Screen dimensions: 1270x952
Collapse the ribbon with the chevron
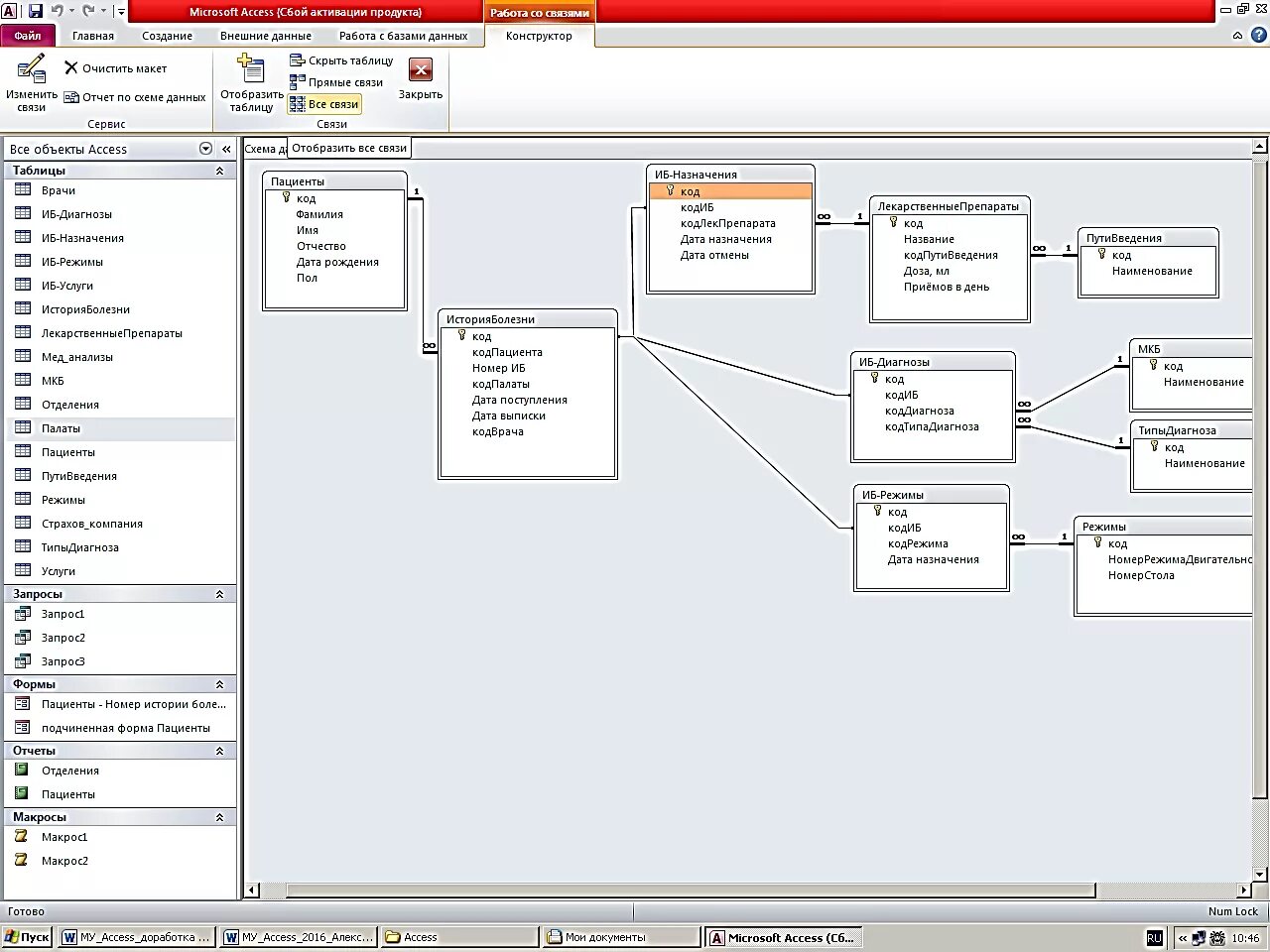coord(1237,36)
